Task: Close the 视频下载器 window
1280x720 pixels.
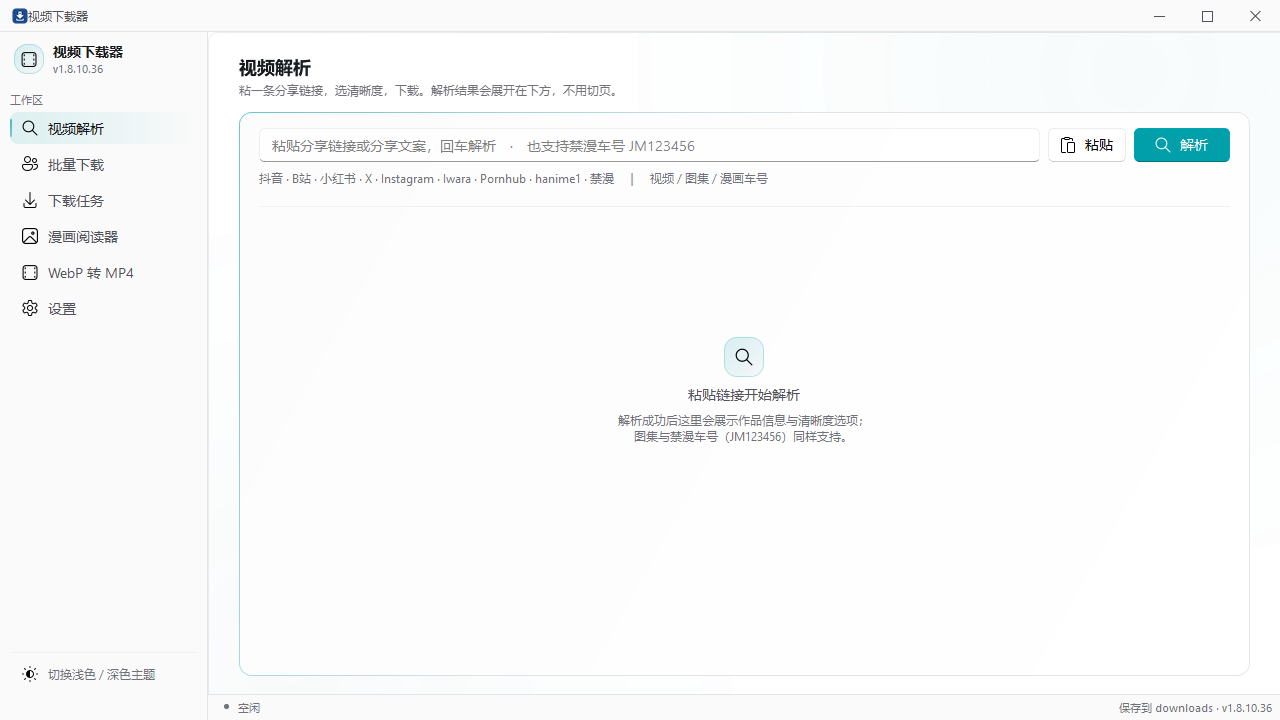Action: point(1256,16)
